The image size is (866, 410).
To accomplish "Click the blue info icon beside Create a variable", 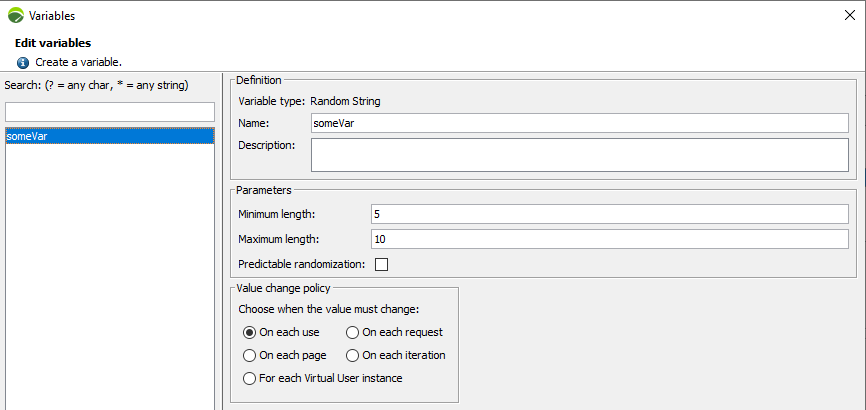I will [23, 62].
